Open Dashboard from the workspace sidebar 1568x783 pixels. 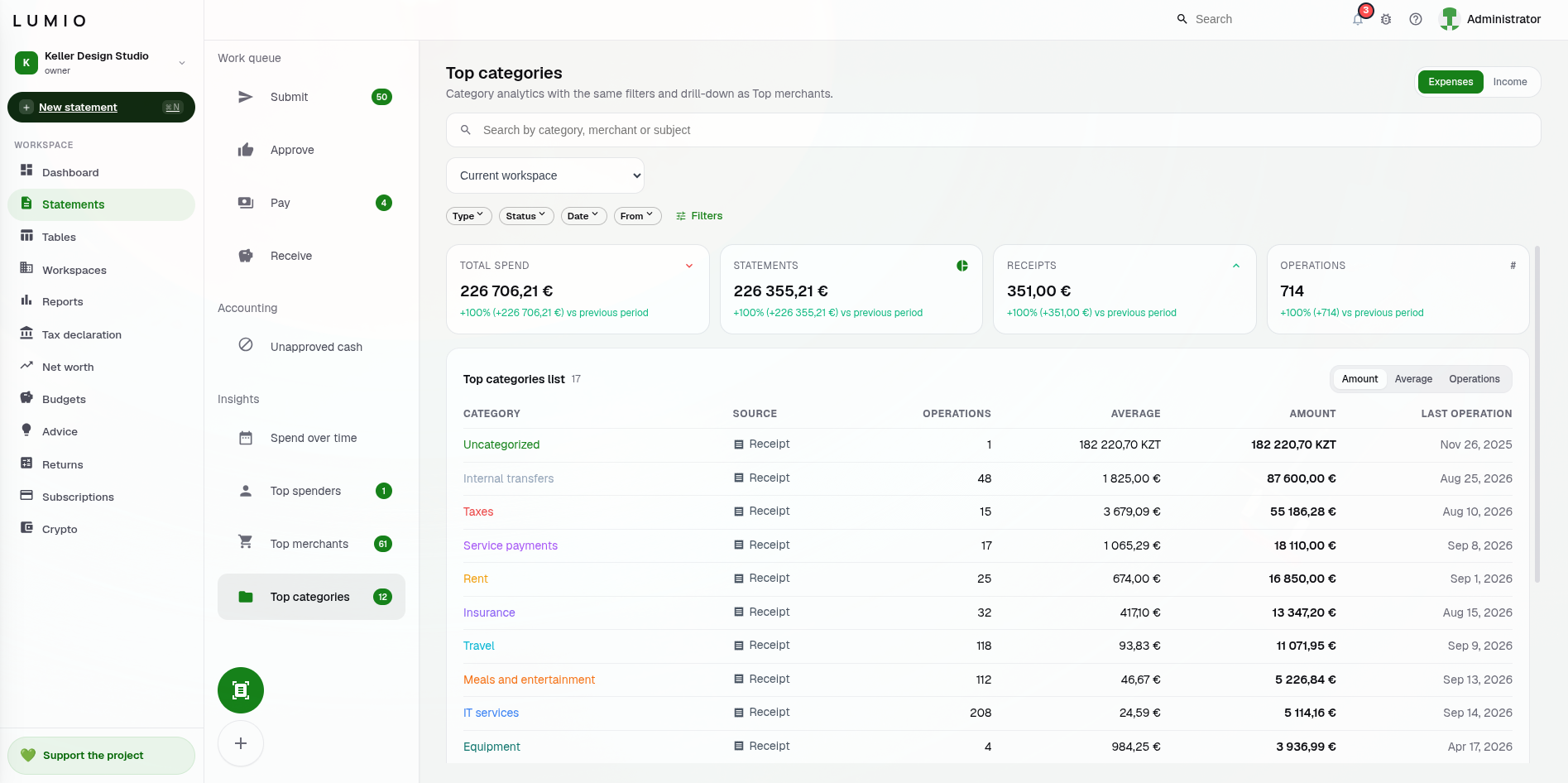point(102,172)
